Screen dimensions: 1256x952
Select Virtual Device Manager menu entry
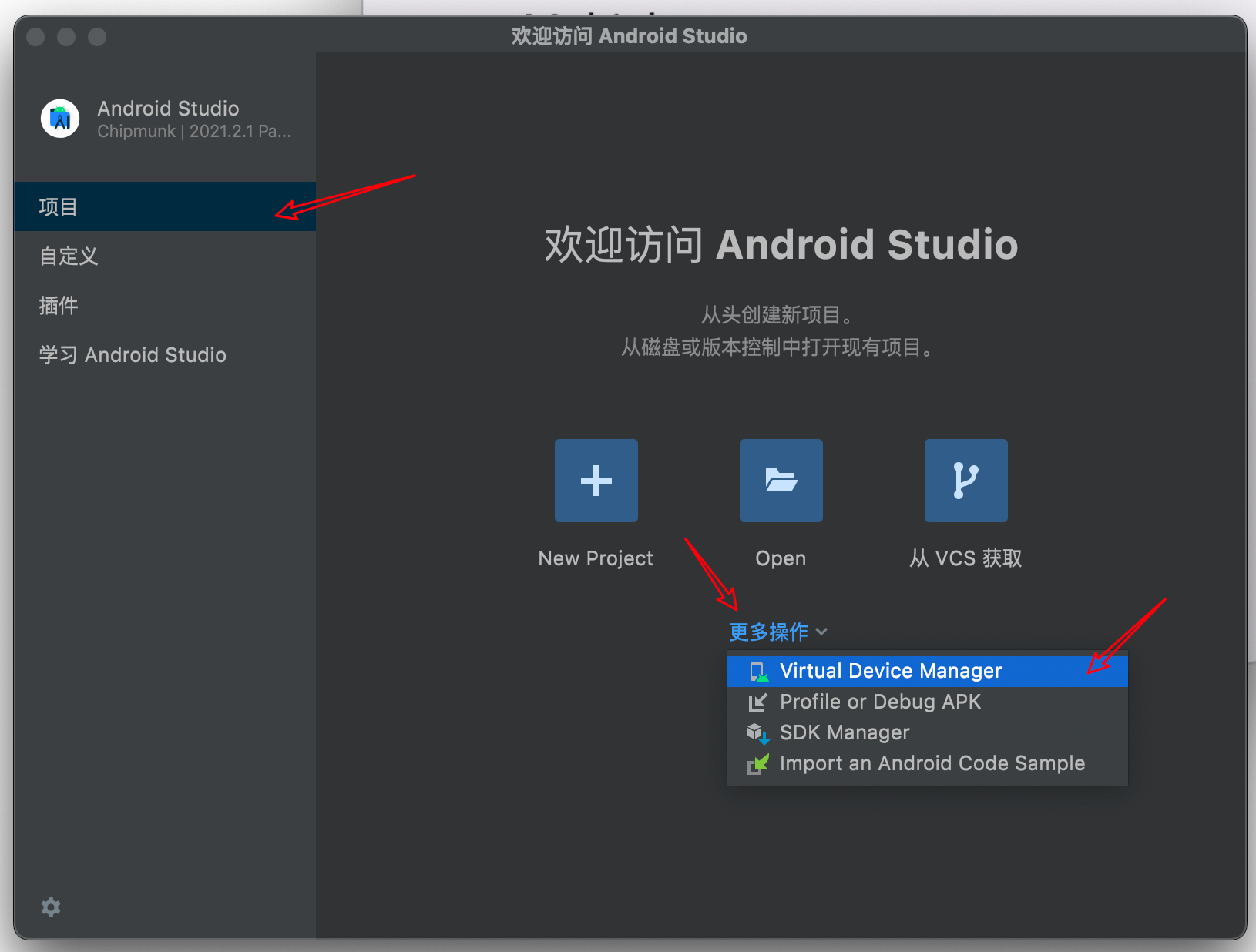(x=928, y=671)
